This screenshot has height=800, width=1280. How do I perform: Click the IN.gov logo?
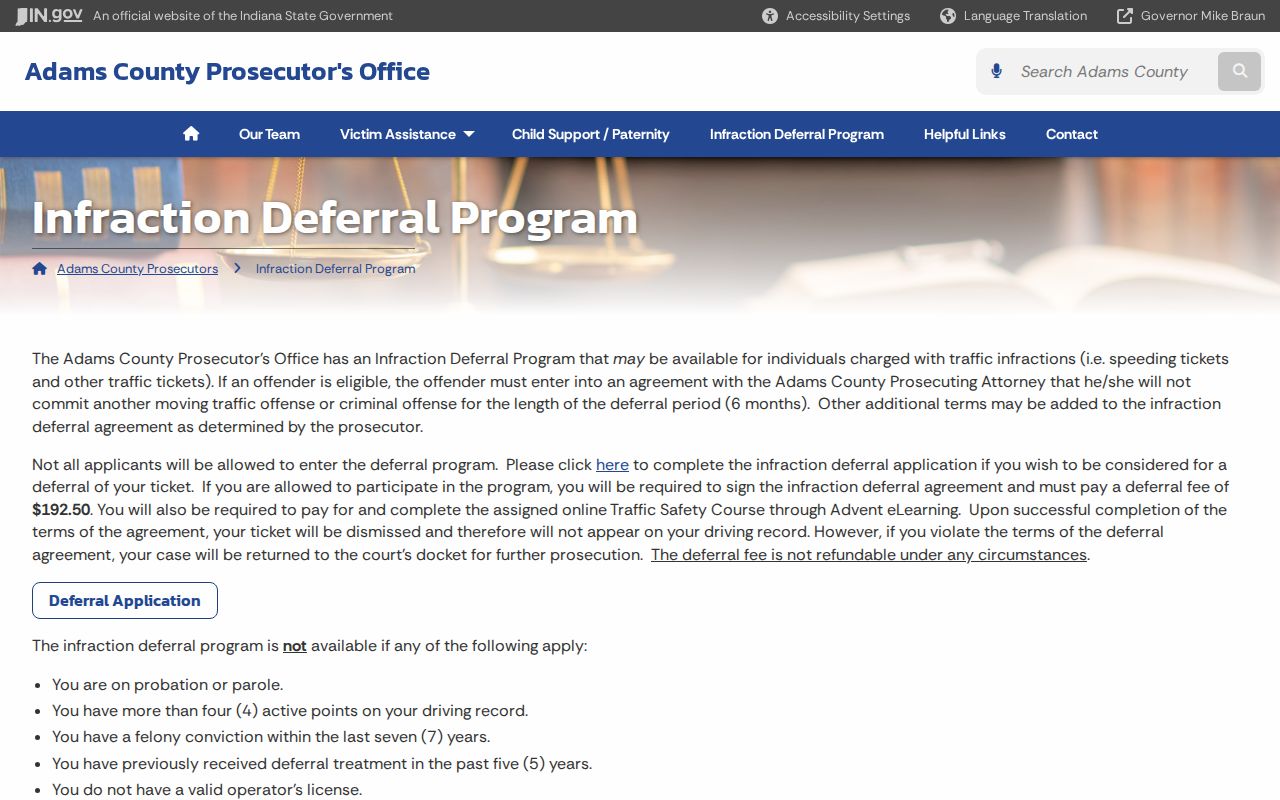pos(48,15)
